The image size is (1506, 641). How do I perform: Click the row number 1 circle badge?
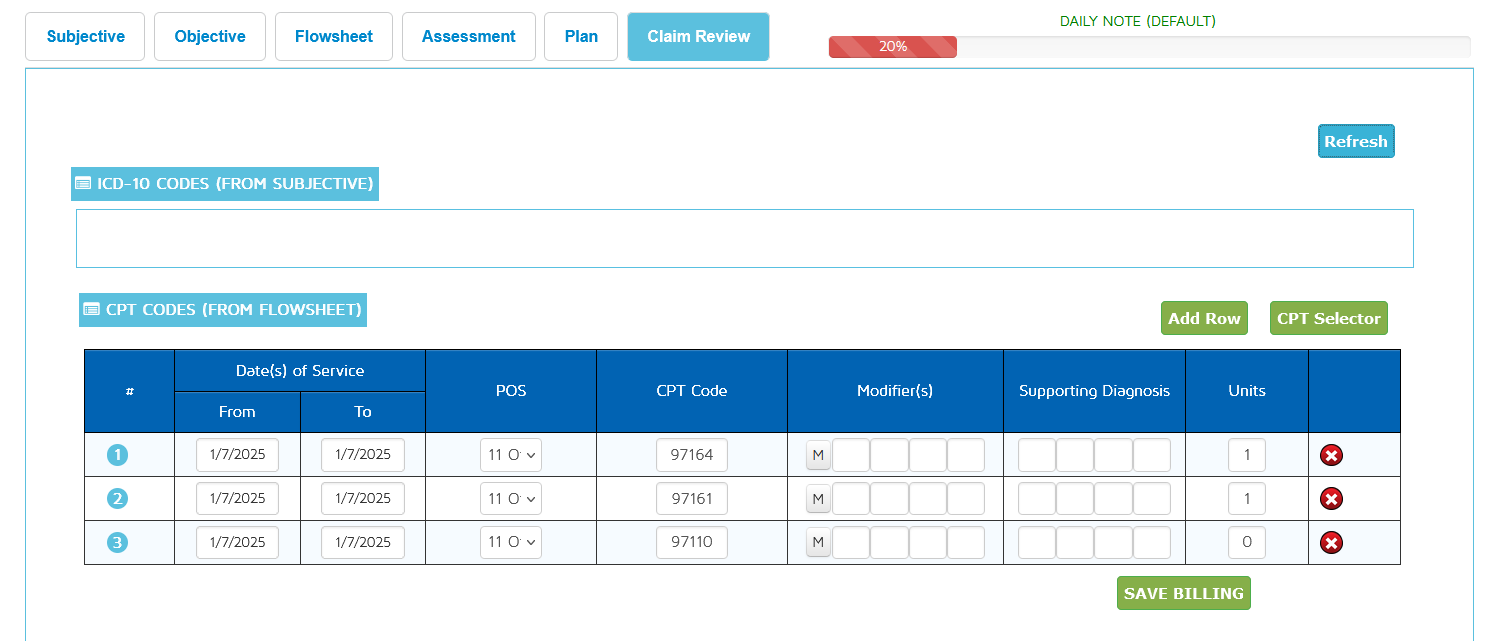[x=118, y=456]
